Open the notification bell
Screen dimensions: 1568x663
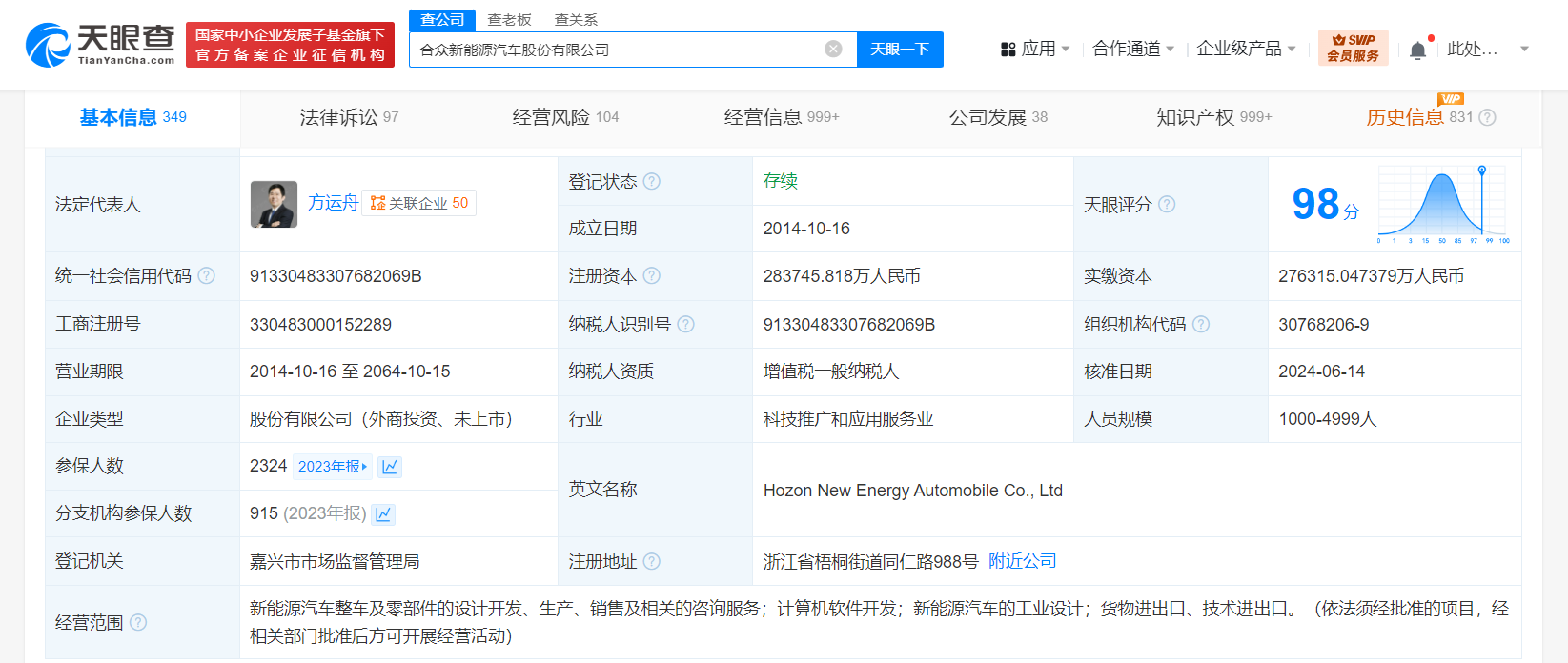(1417, 50)
